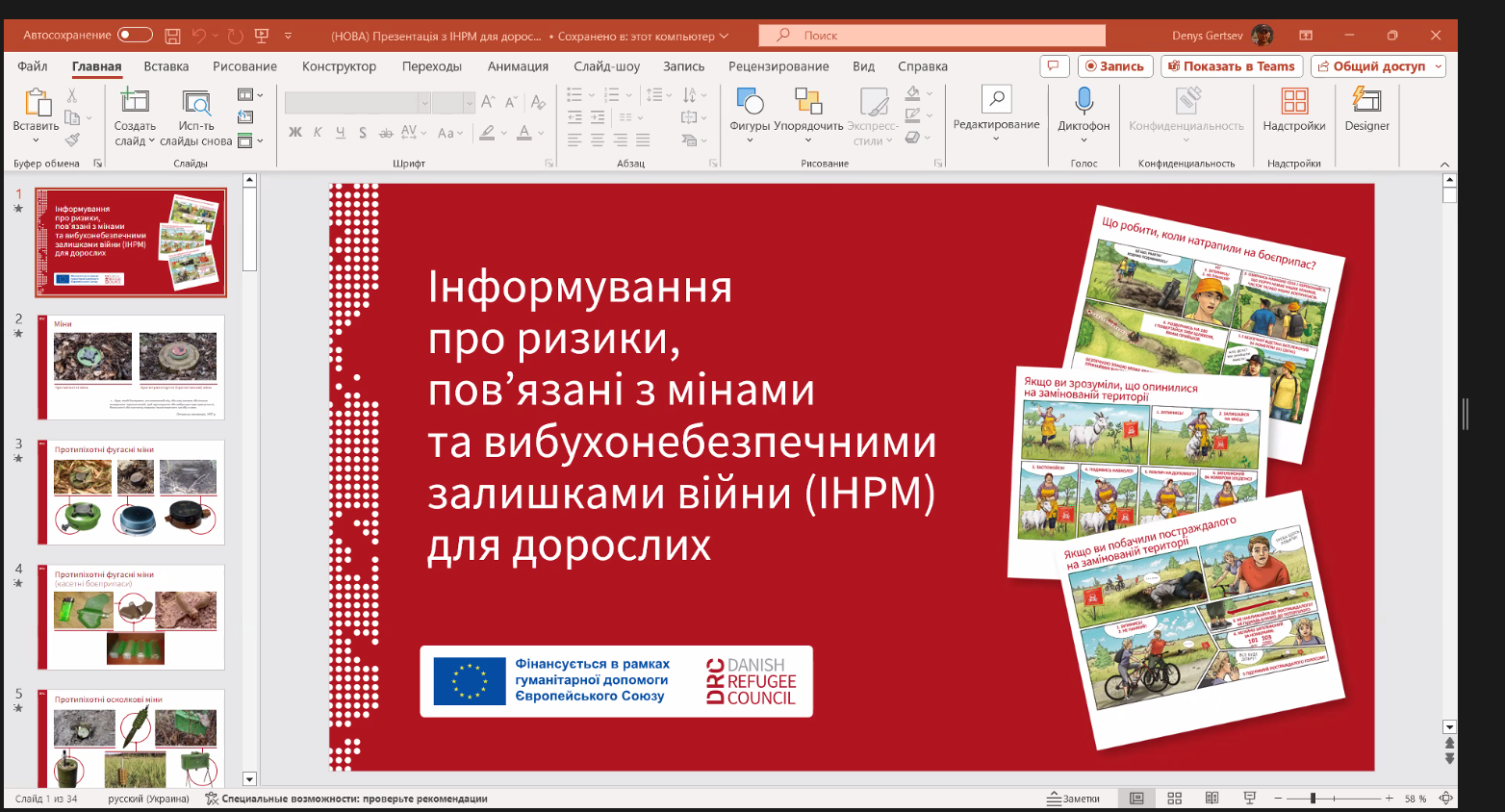Toggle the Notes (Заметки) pane

[1074, 799]
